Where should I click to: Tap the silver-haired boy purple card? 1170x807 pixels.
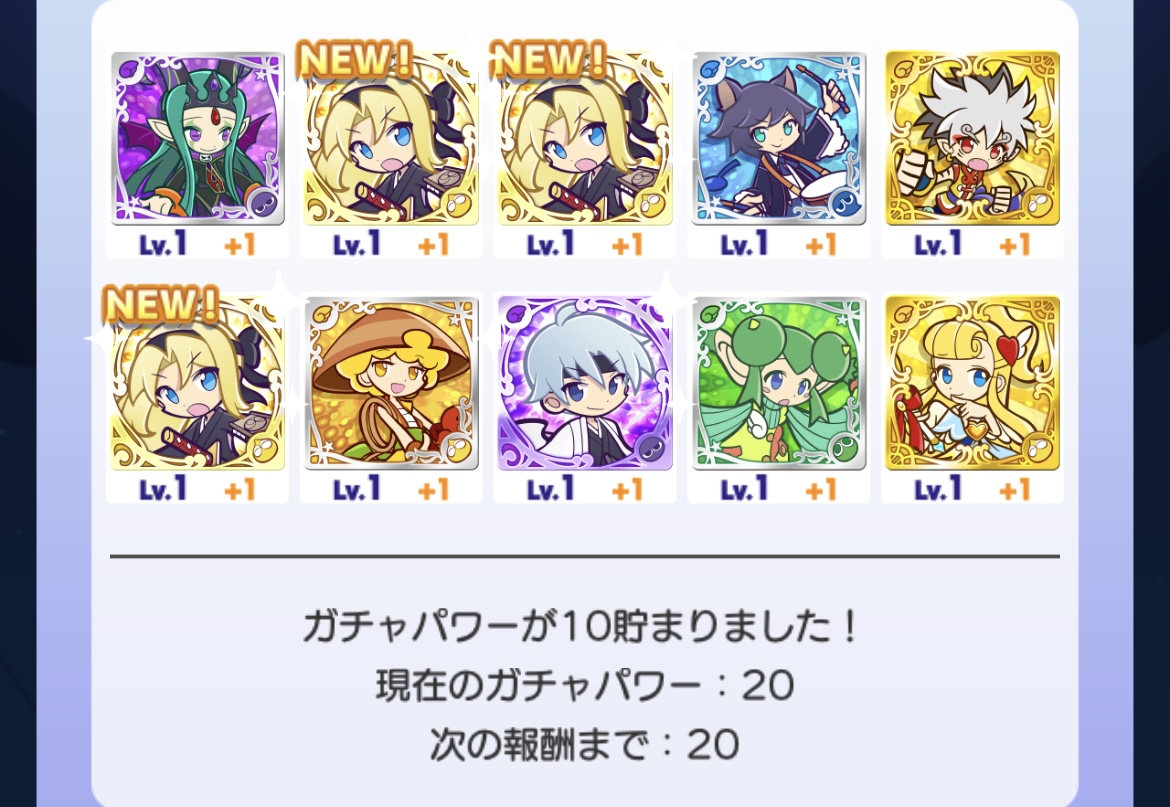pos(585,383)
